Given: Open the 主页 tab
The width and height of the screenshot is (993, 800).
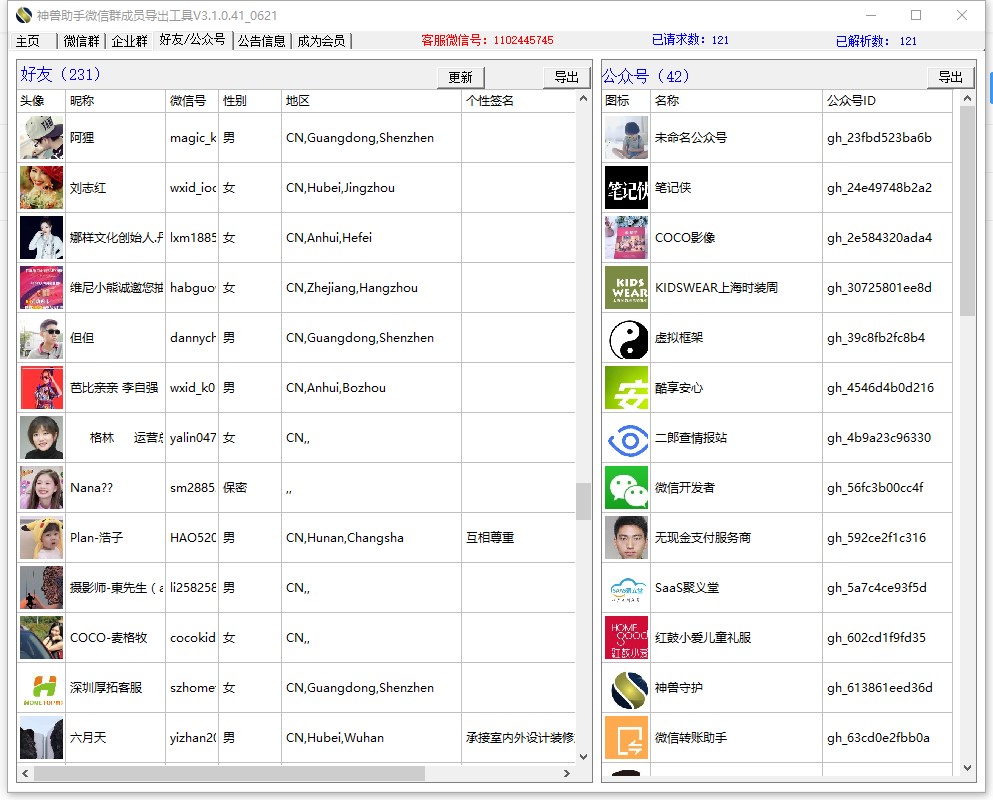Looking at the screenshot, I should point(28,41).
